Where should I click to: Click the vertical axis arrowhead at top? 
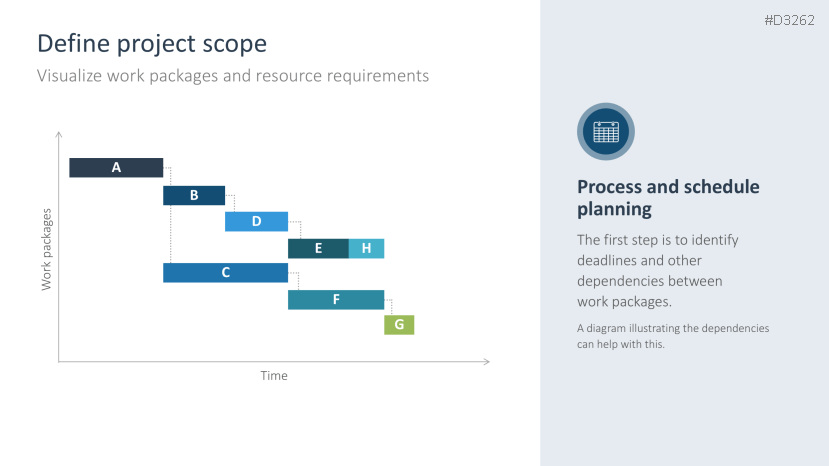coord(59,133)
